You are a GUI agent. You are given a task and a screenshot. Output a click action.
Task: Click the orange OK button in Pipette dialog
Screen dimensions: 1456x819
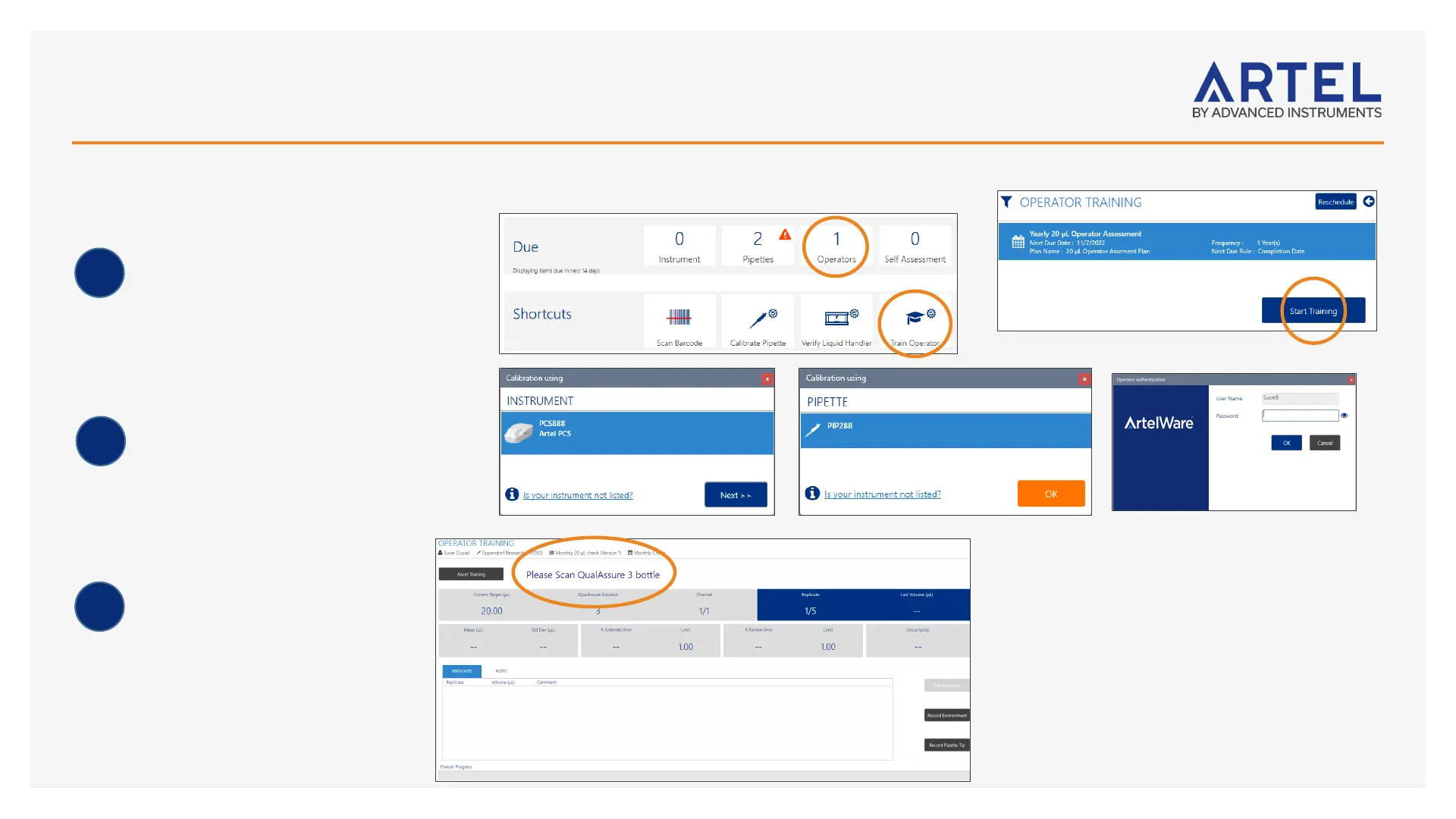click(1051, 494)
